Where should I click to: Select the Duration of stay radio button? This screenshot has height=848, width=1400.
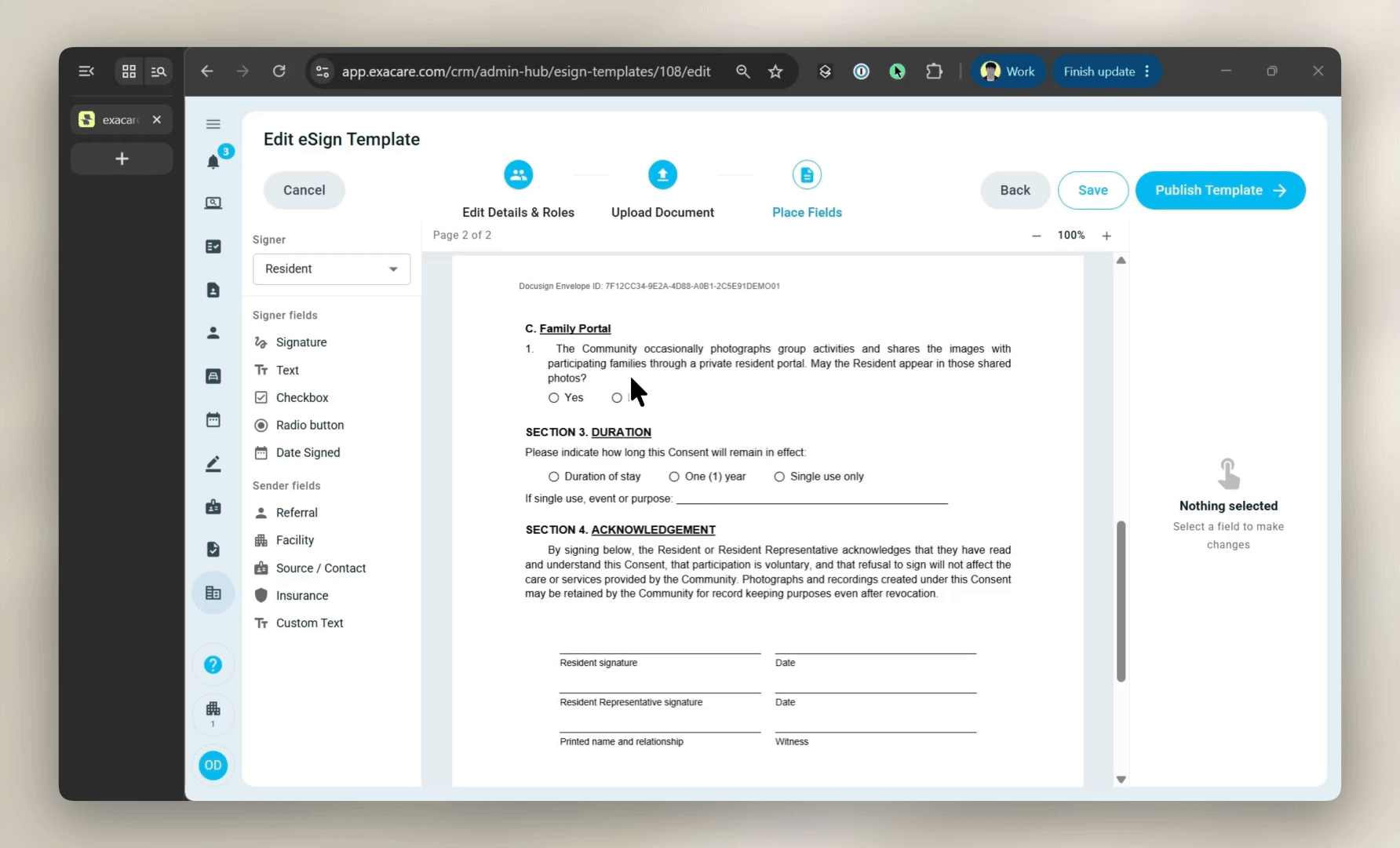click(553, 477)
